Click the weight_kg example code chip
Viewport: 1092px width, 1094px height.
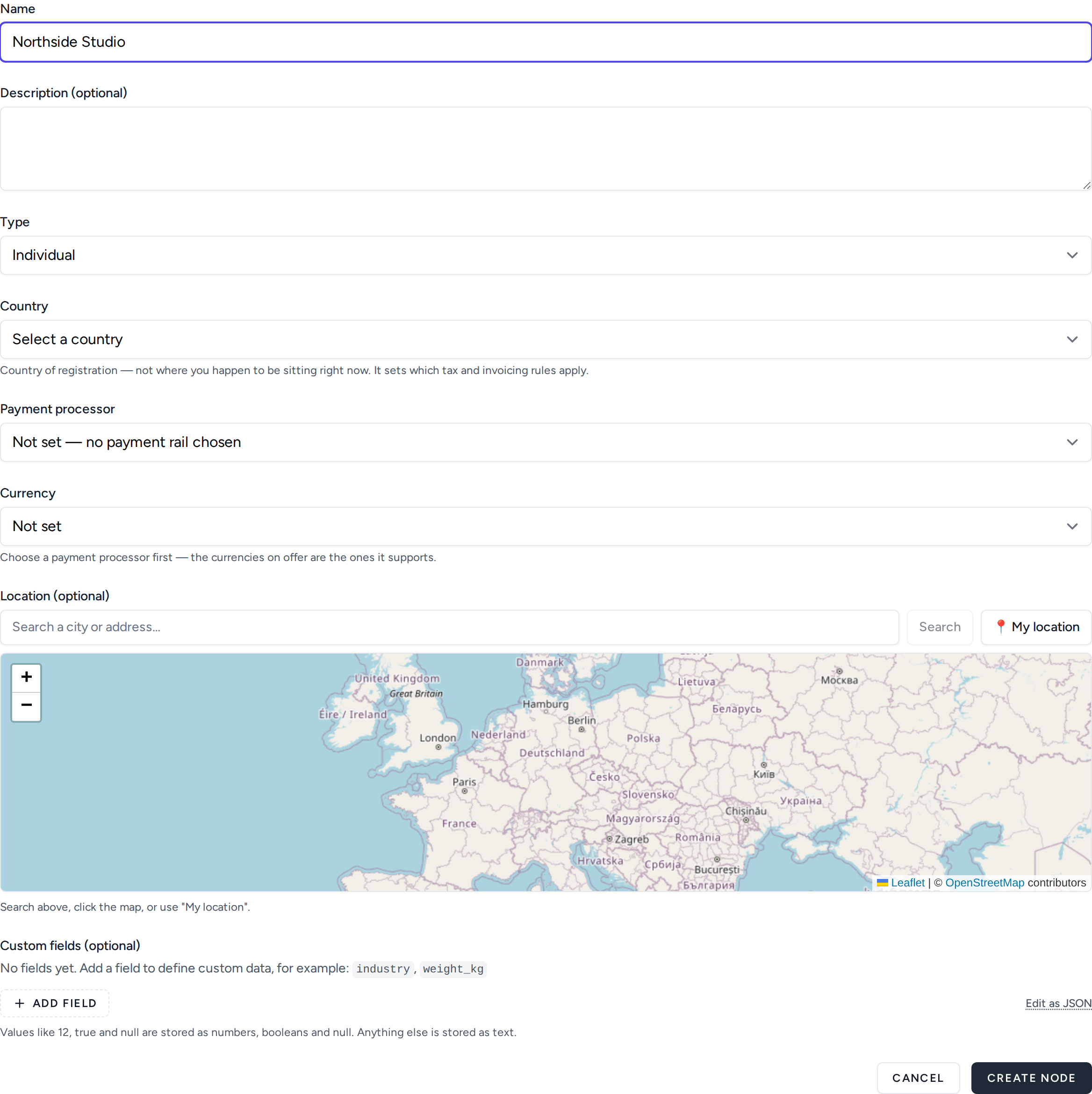coord(453,969)
